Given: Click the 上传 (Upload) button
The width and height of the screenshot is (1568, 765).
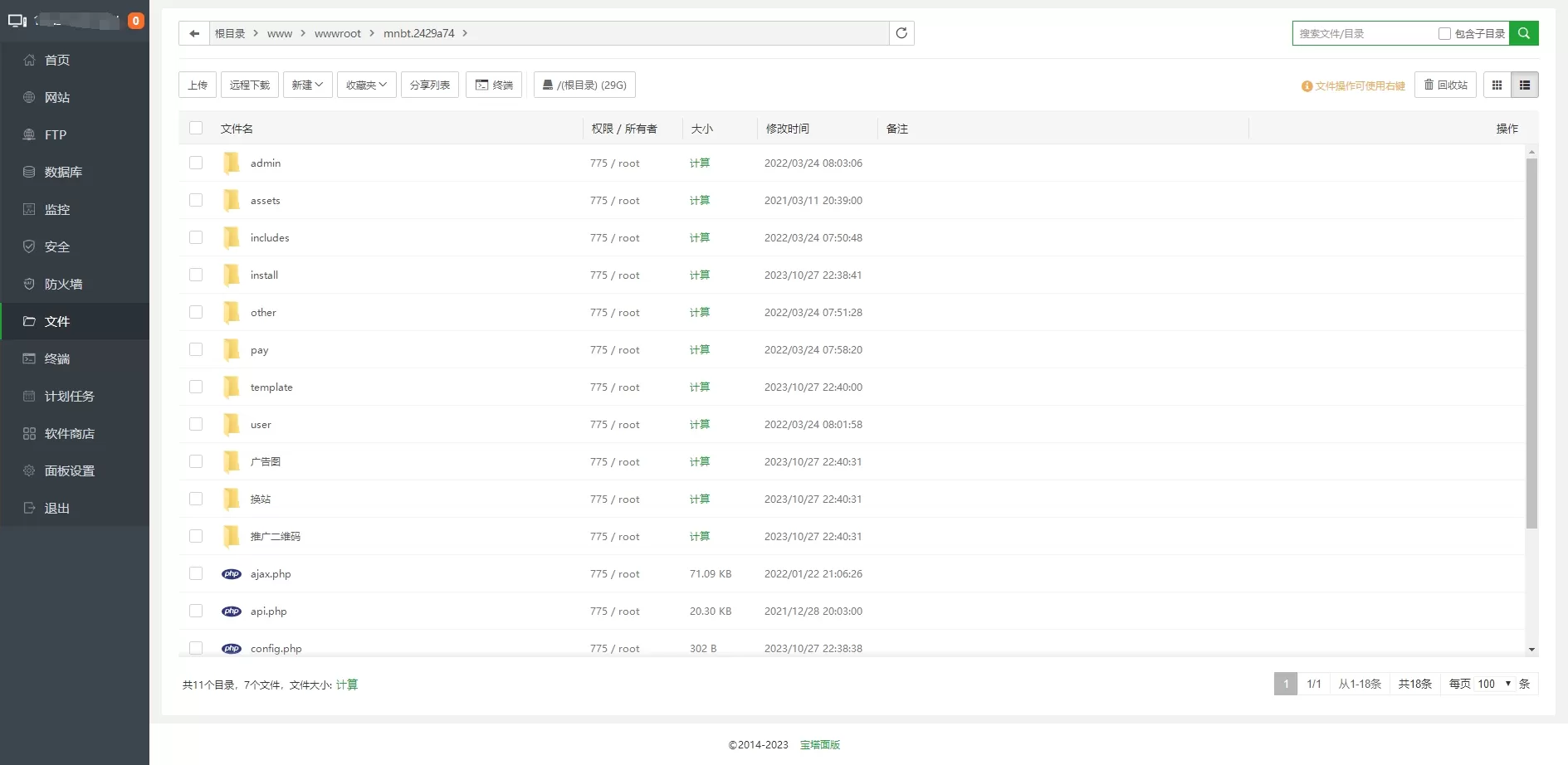Looking at the screenshot, I should click(198, 85).
